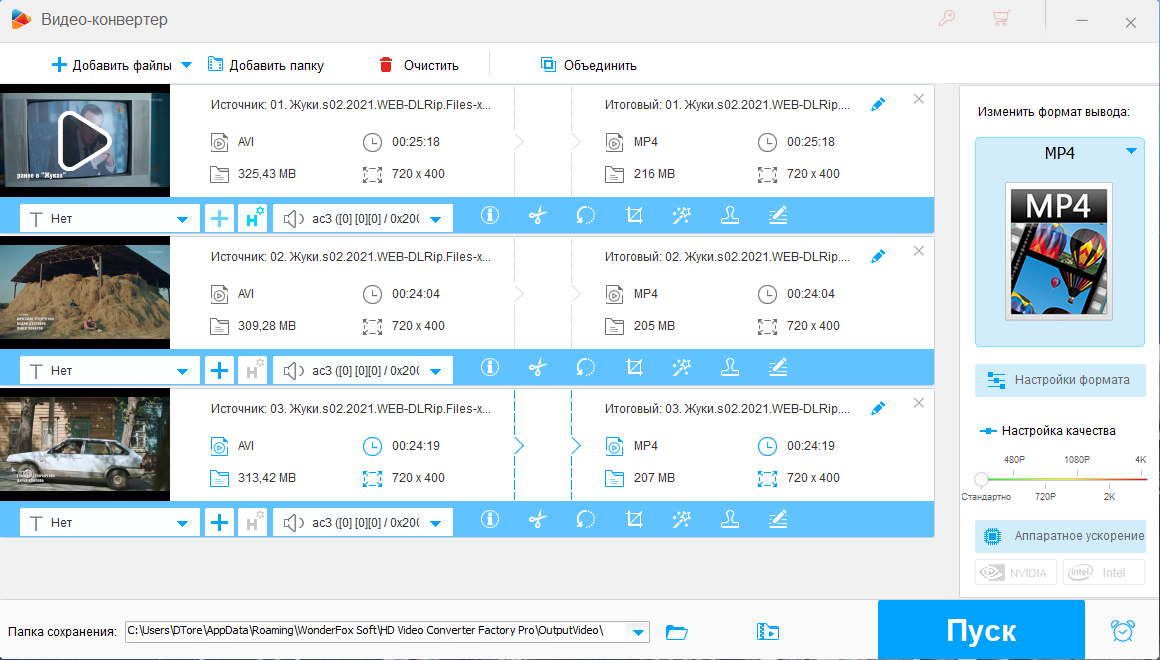Click 'Добавить папку' in toolbar
This screenshot has width=1160, height=660.
pos(265,65)
